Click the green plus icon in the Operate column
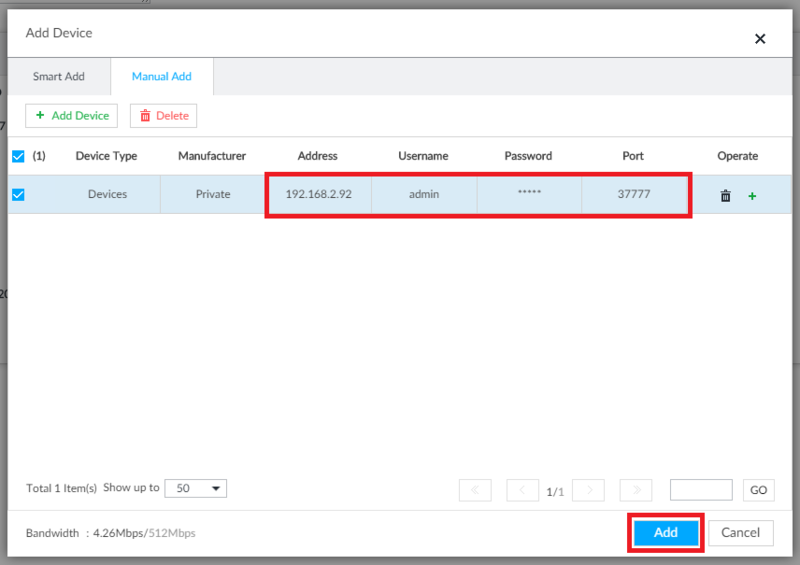 point(752,196)
